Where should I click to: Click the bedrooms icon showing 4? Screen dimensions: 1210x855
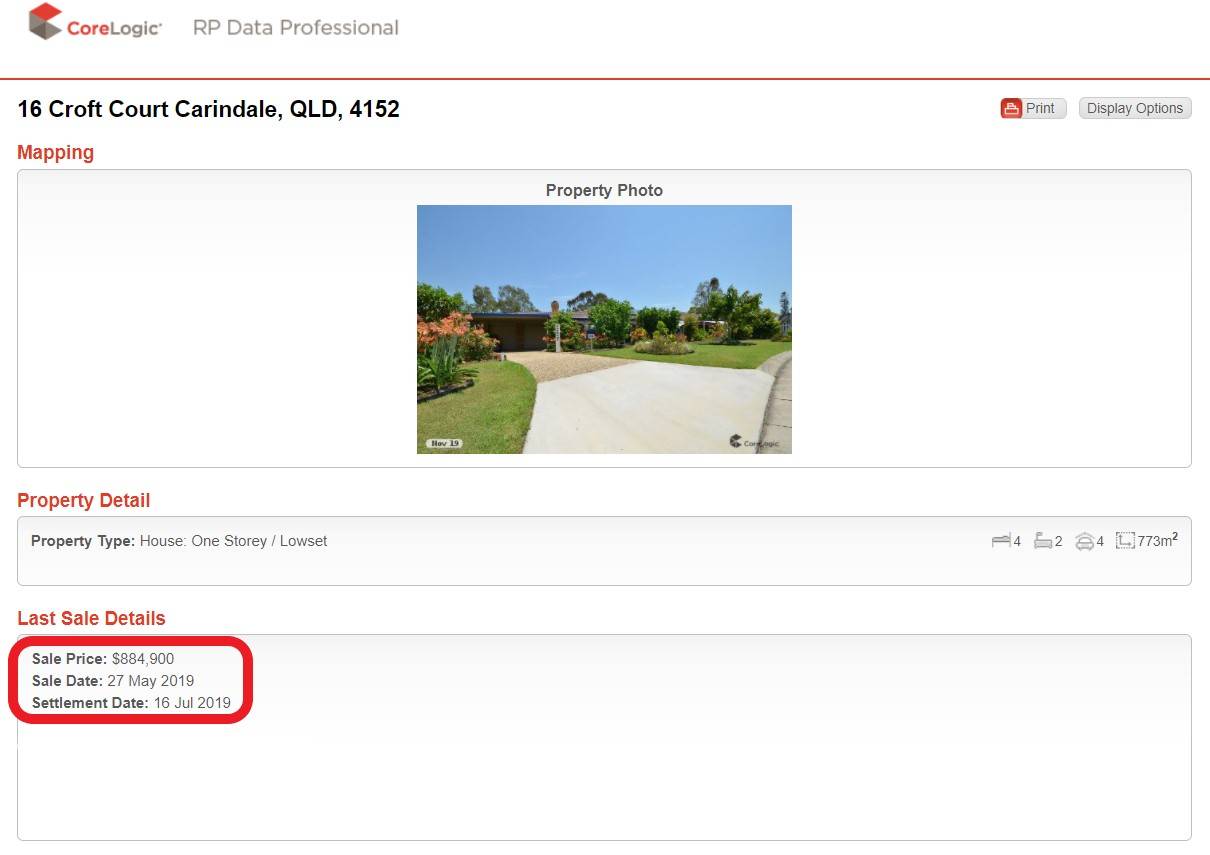pyautogui.click(x=1000, y=541)
